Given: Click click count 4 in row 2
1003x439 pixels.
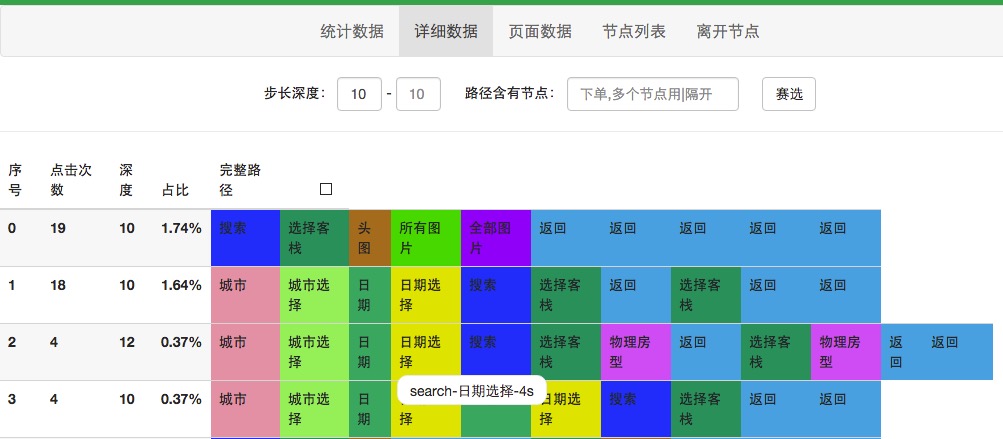Looking at the screenshot, I should click(x=54, y=342).
